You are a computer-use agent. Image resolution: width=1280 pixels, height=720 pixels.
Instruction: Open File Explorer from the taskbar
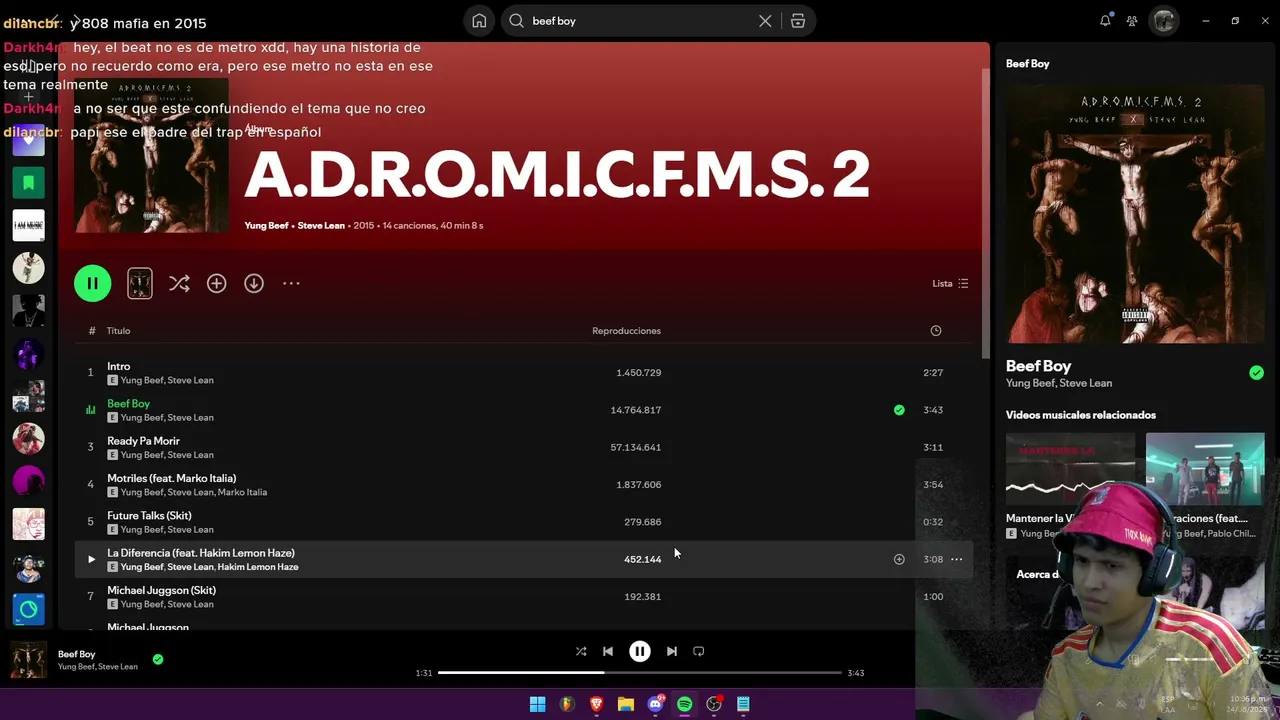pyautogui.click(x=626, y=704)
